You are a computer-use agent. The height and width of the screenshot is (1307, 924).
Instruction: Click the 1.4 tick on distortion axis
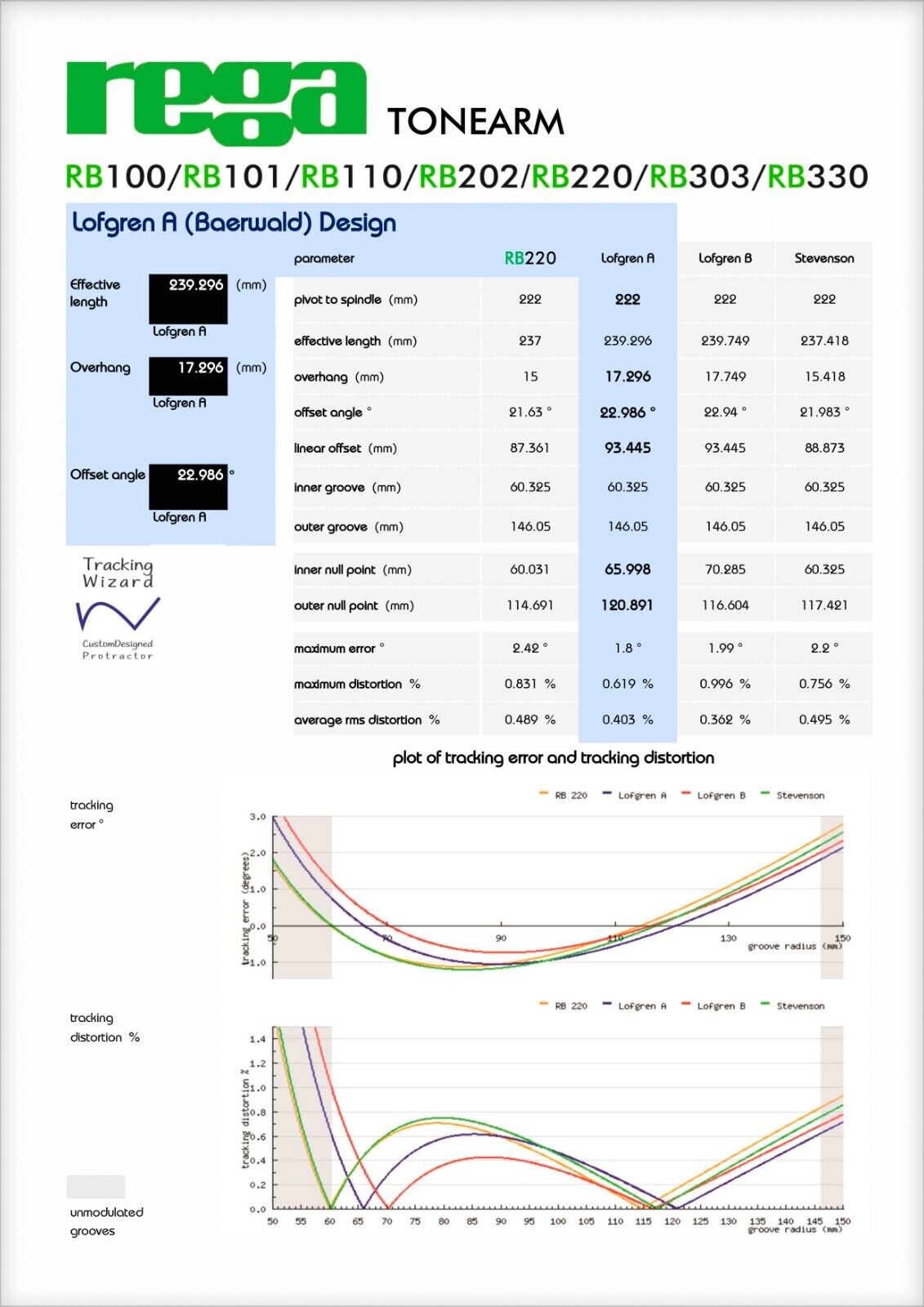[x=257, y=1039]
